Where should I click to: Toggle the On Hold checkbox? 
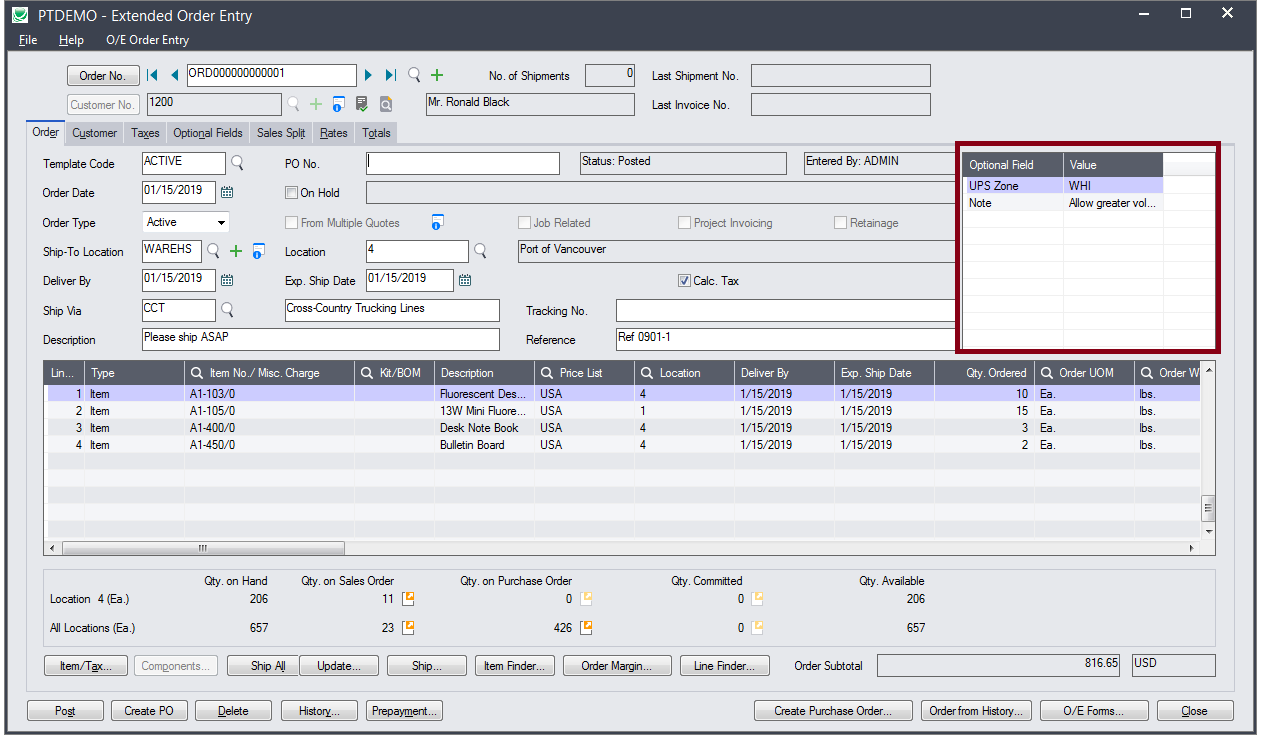pyautogui.click(x=291, y=193)
